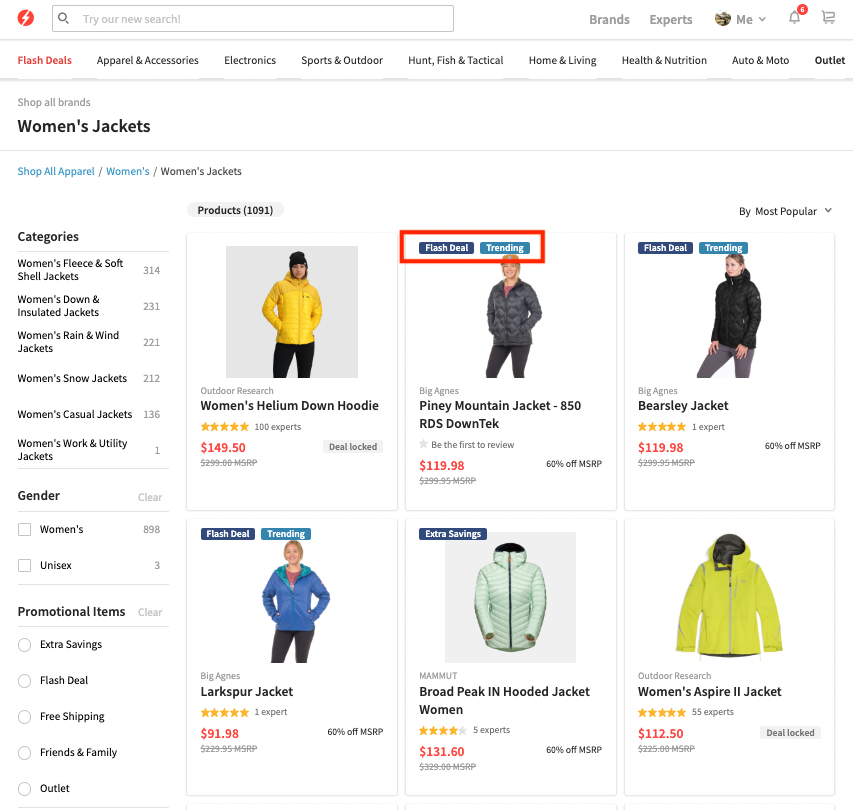853x810 pixels.
Task: Click the star rating on Women's Aspire II Jacket
Action: coord(662,712)
